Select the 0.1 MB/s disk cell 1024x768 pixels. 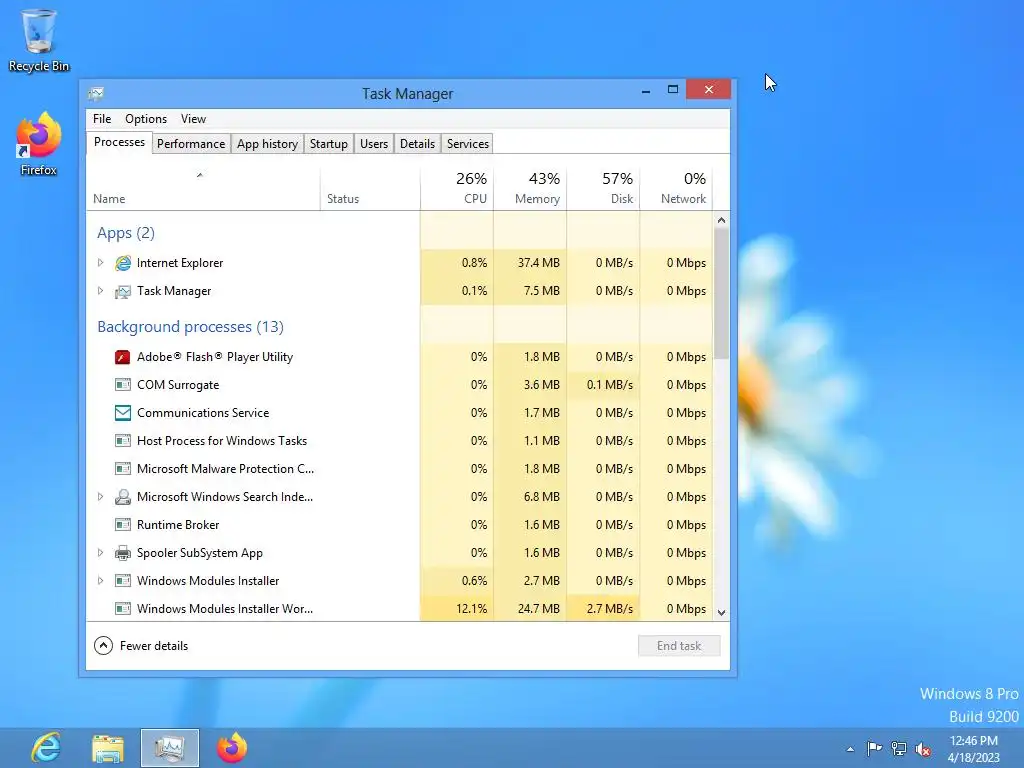[603, 385]
